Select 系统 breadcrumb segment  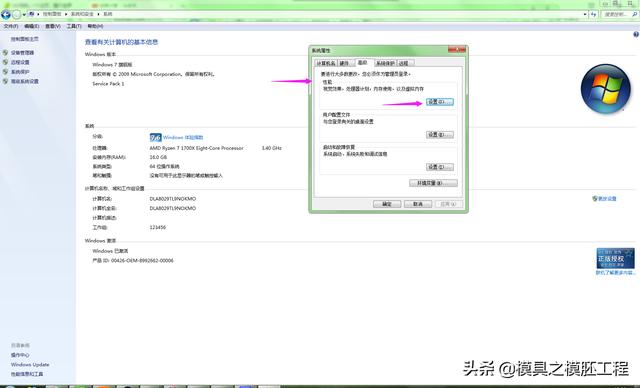click(x=107, y=14)
